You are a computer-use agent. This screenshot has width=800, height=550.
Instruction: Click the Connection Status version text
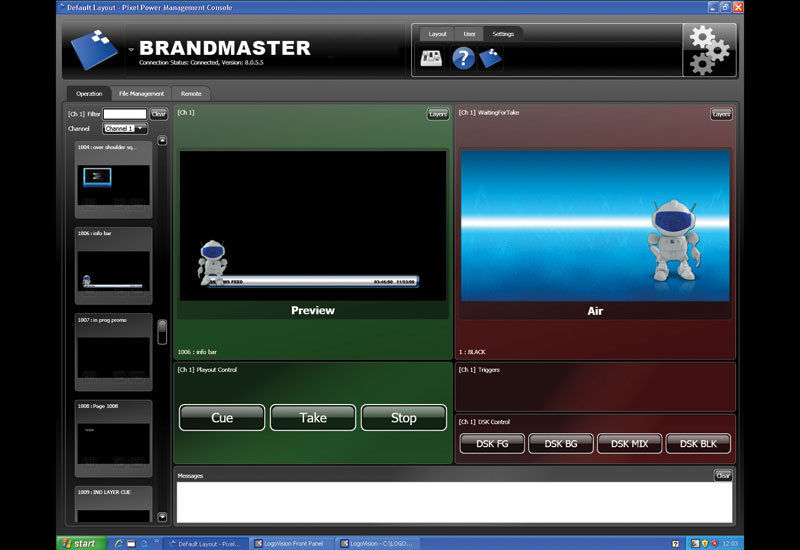[201, 63]
